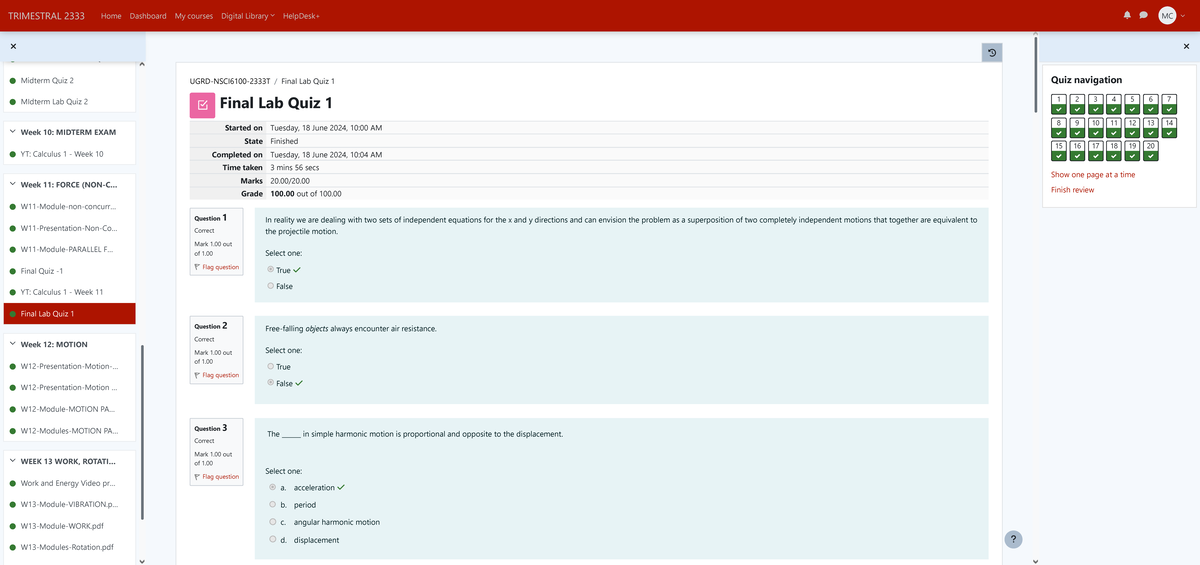Go to Home in top navigation
1200x565 pixels.
click(111, 16)
